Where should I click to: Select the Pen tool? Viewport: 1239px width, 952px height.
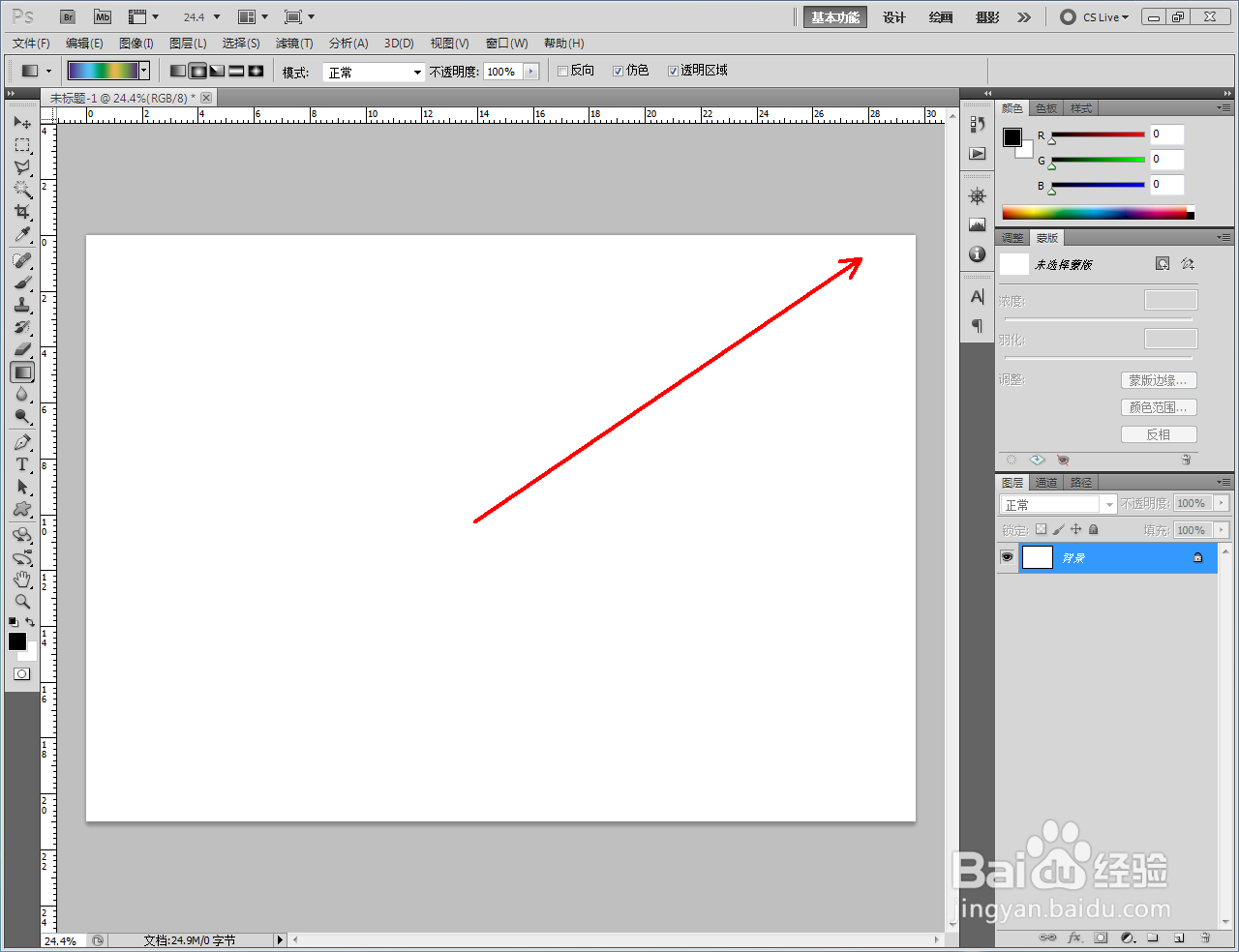tap(22, 442)
